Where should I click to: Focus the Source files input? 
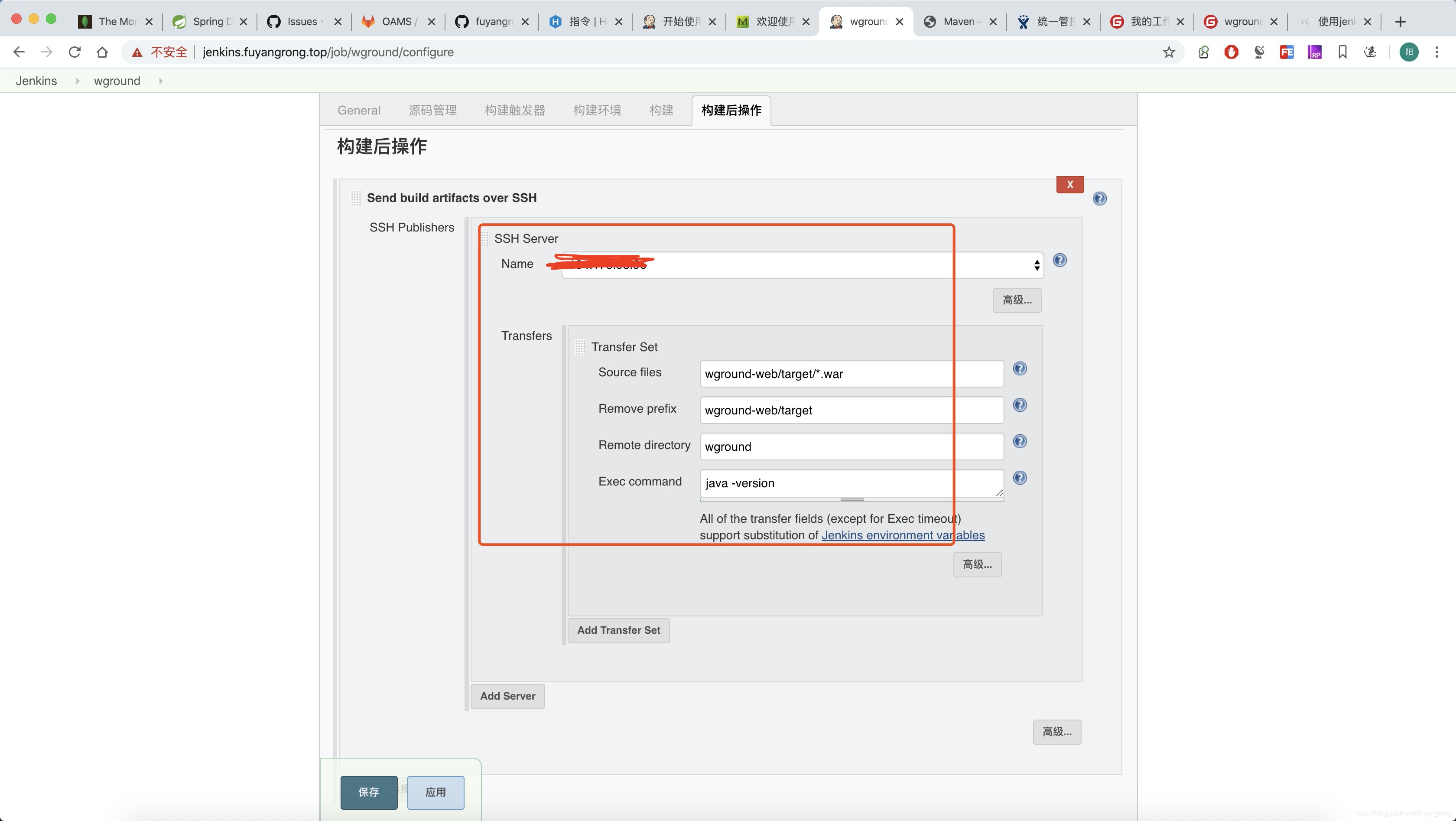click(x=852, y=374)
